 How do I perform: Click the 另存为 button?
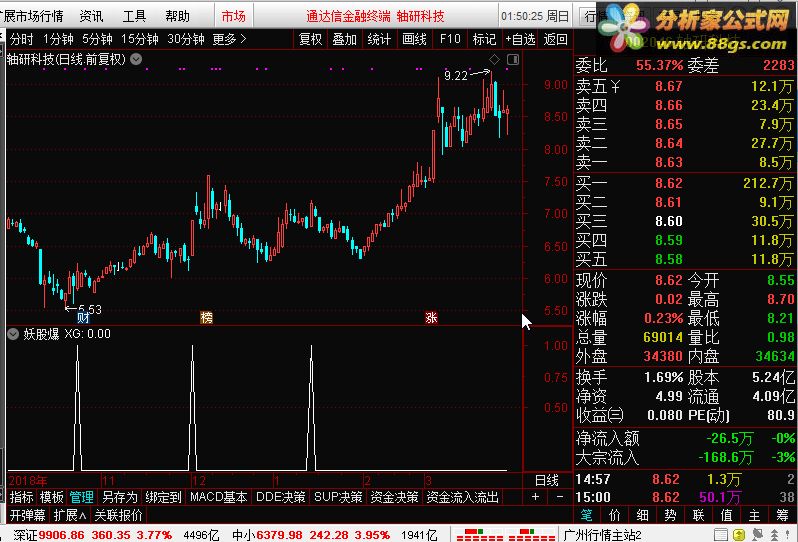click(120, 497)
